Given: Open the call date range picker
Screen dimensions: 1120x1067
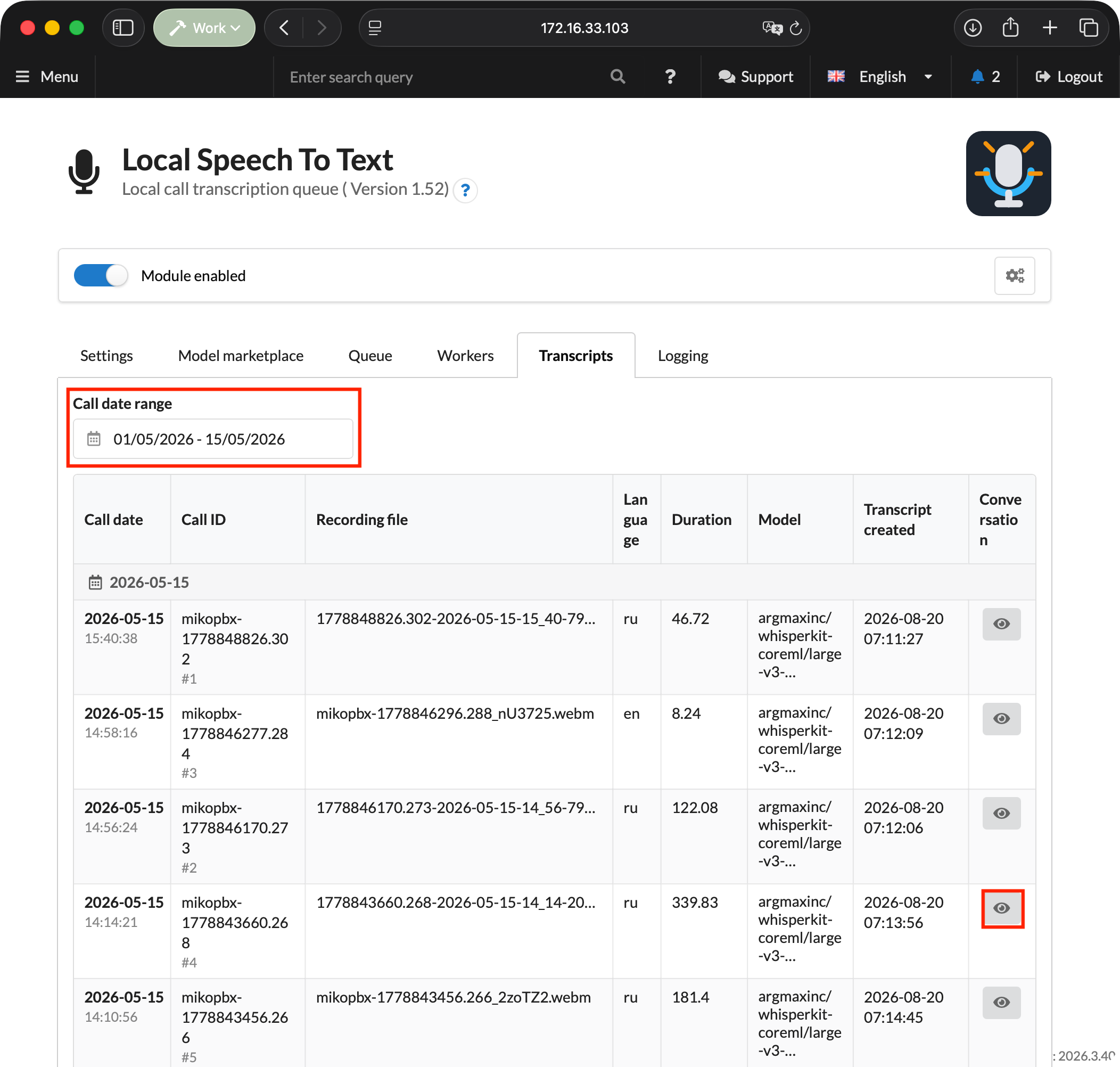Looking at the screenshot, I should click(x=212, y=439).
